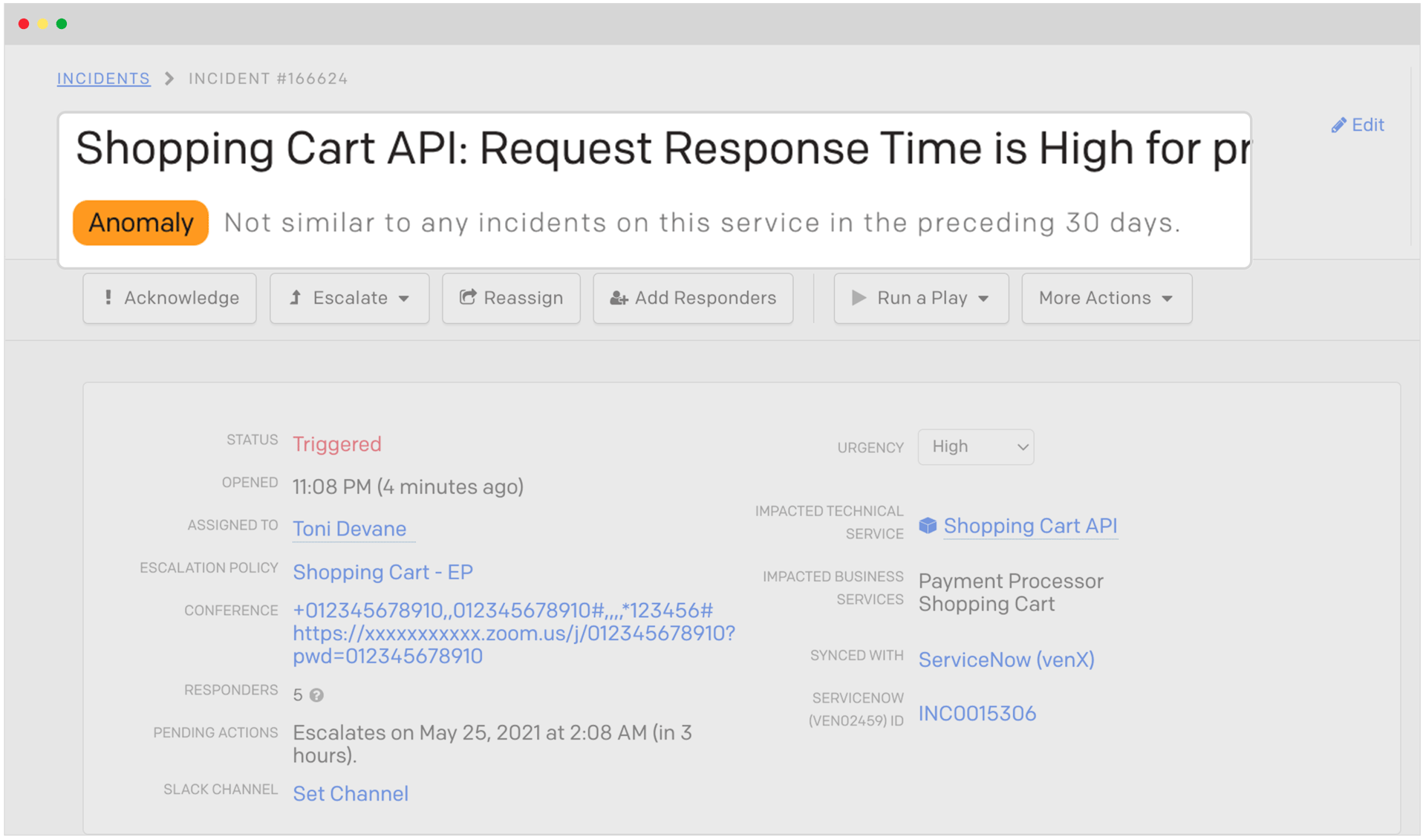
Task: Open assignee Toni Devane profile
Action: tap(349, 529)
